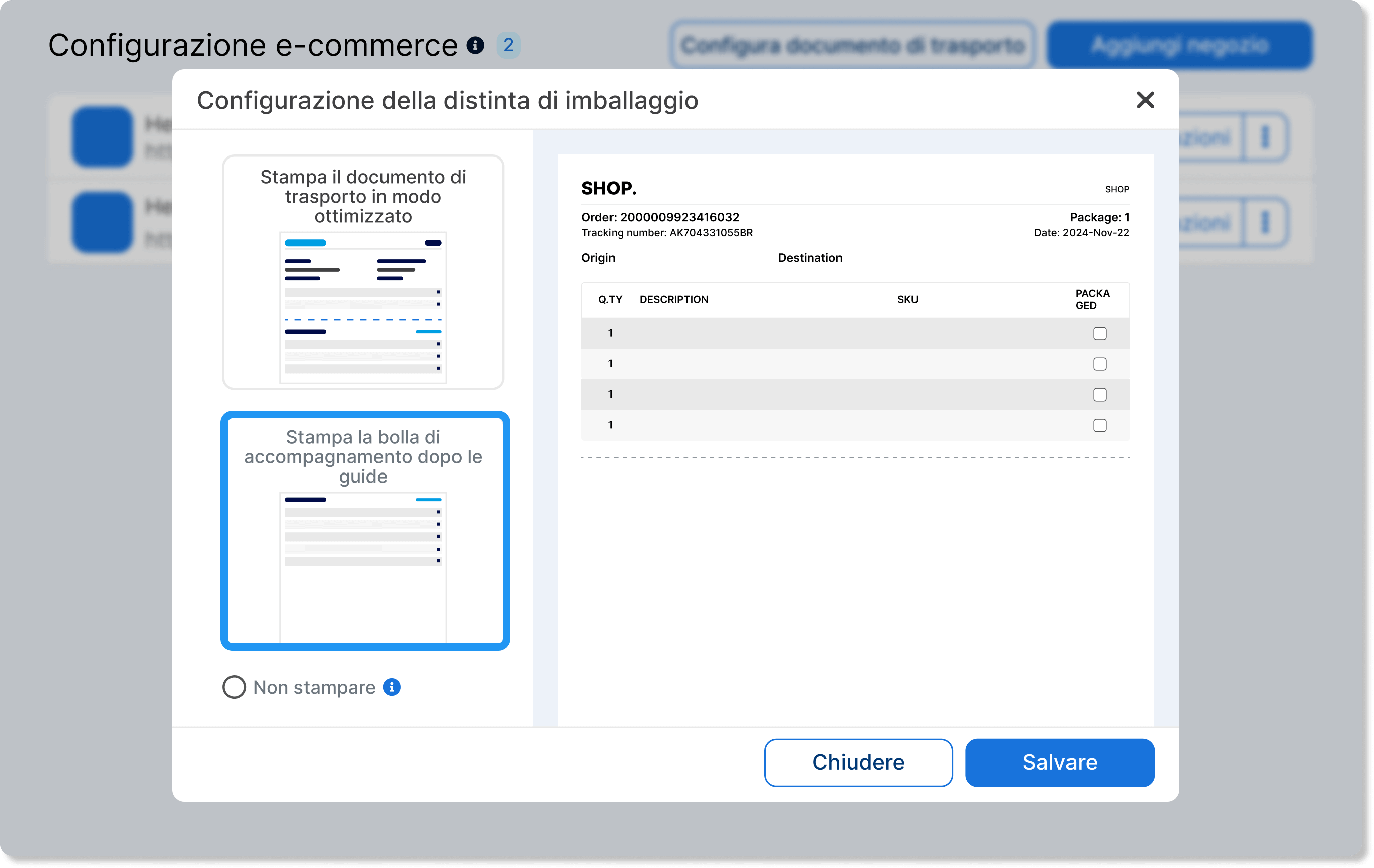The width and height of the screenshot is (1374, 868).
Task: Click the DESCRIPTION column header
Action: 674,299
